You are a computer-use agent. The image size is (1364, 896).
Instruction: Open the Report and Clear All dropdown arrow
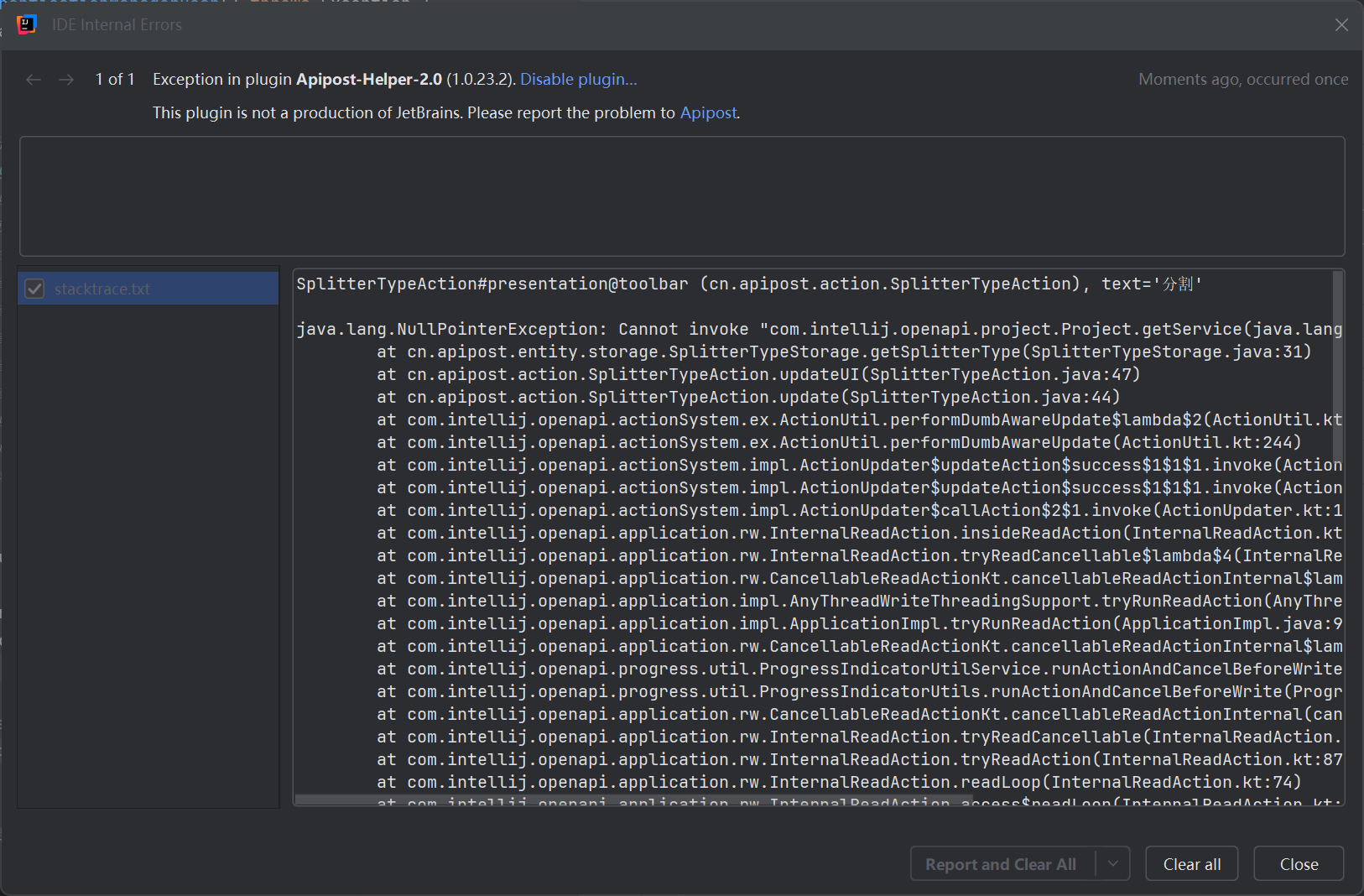pos(1113,863)
